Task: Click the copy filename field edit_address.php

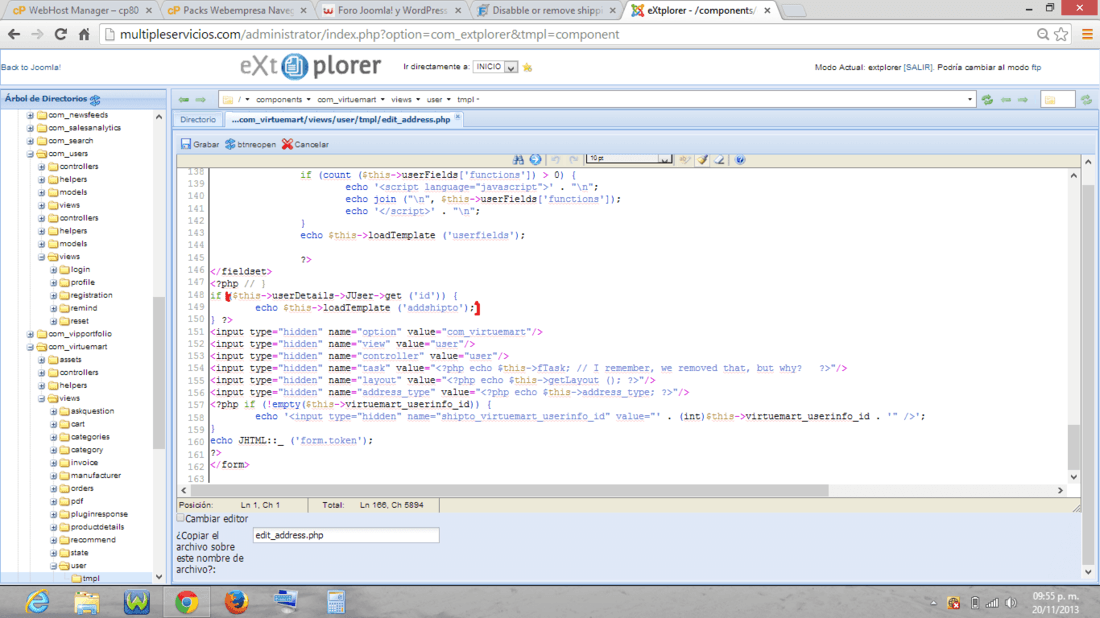Action: 346,535
